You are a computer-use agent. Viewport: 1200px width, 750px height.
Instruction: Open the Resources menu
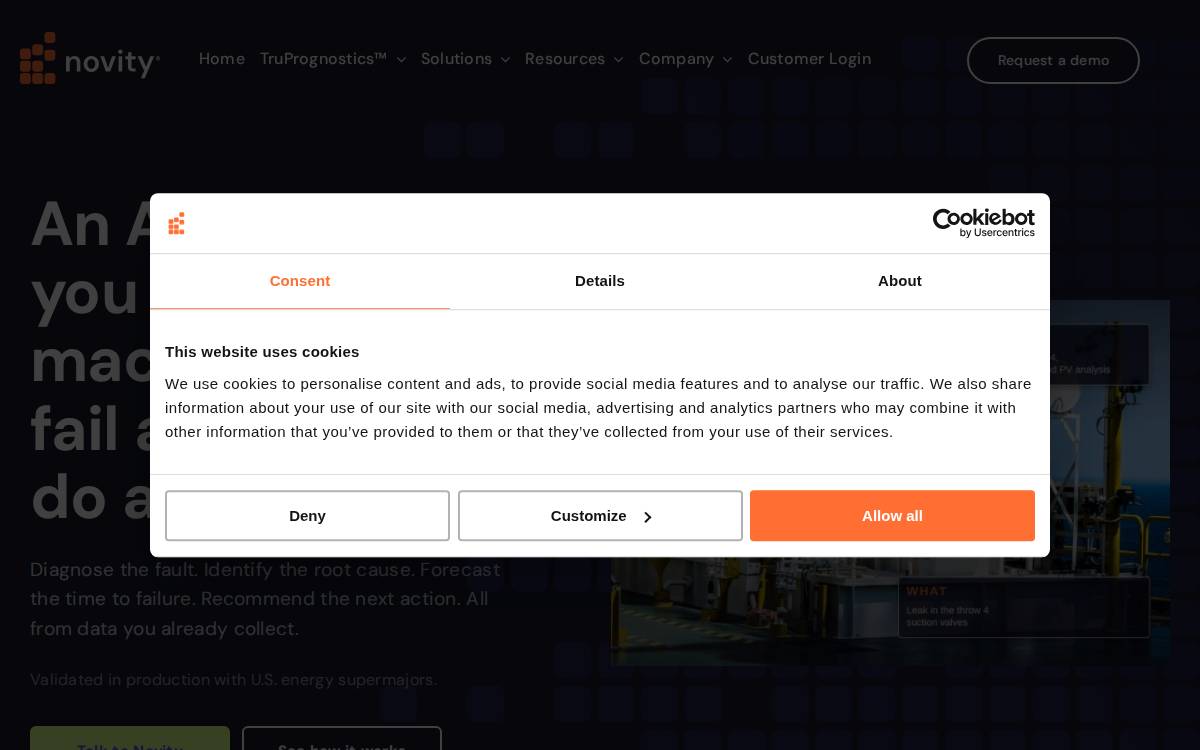565,59
